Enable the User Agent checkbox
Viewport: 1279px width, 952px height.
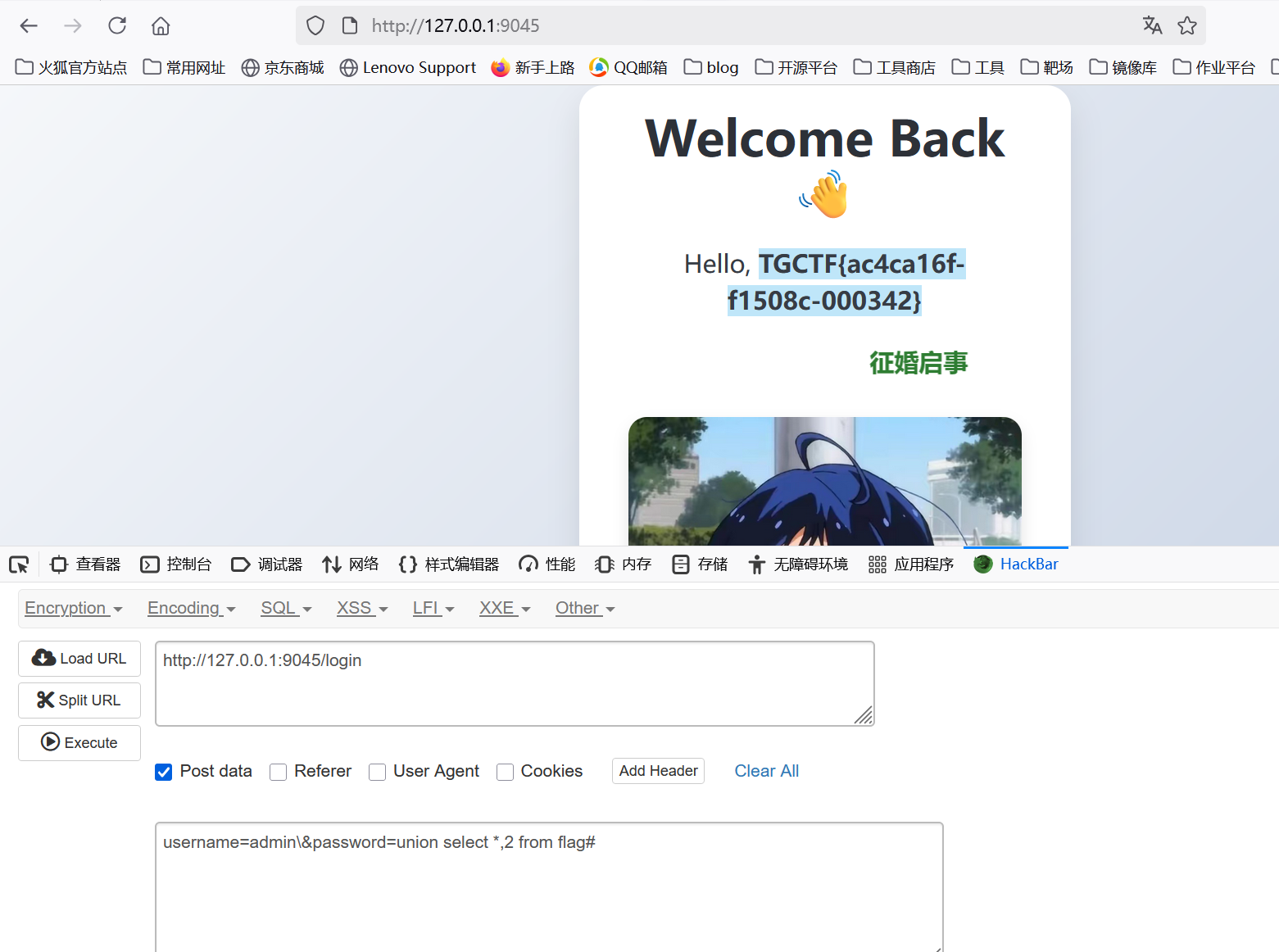coord(378,772)
